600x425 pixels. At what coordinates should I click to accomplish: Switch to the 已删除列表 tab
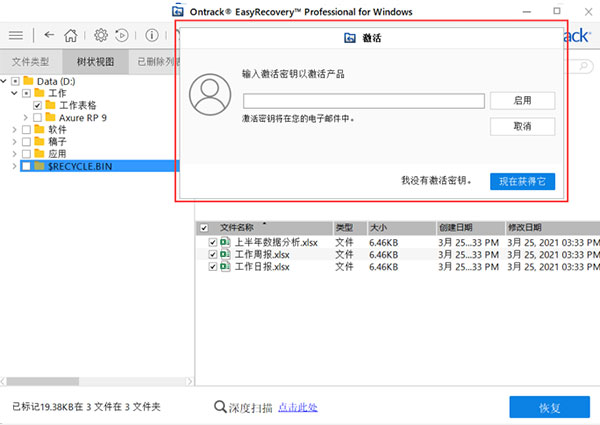155,62
